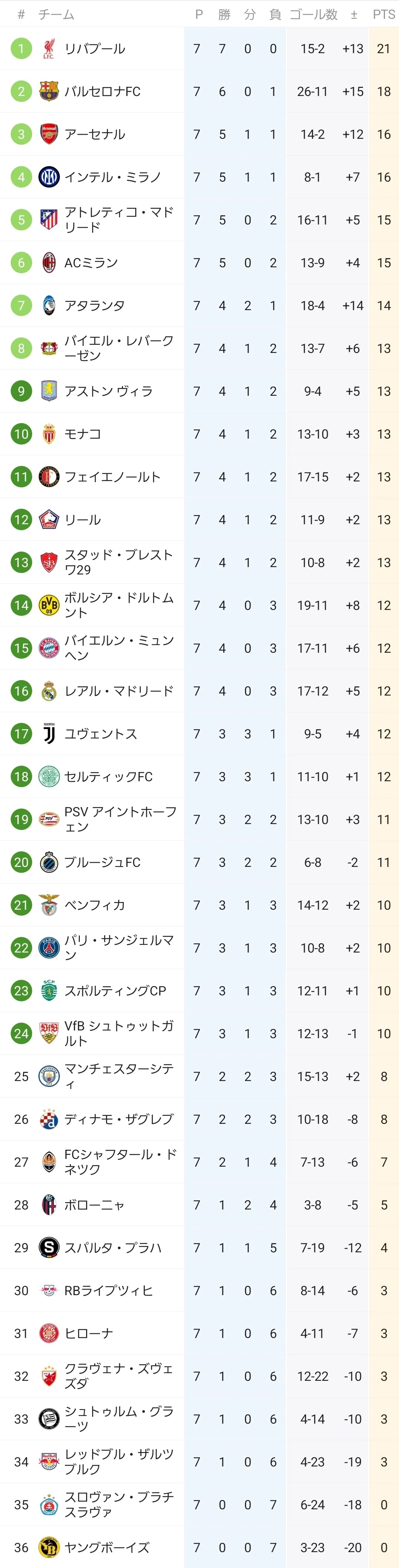Screen dimensions: 399x1568
Task: Select the ゴール数 column header
Action: click(313, 15)
